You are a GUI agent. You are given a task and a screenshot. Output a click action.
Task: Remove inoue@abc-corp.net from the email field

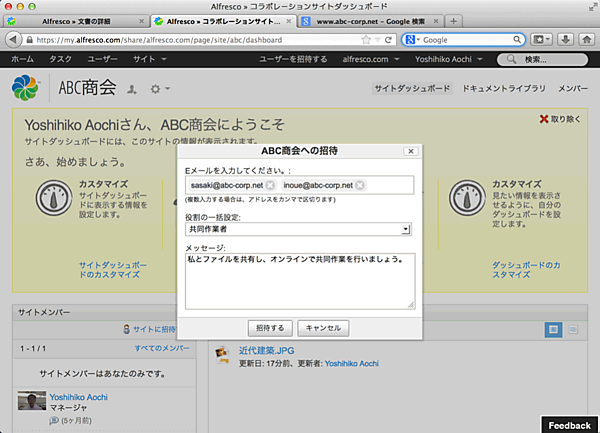359,185
